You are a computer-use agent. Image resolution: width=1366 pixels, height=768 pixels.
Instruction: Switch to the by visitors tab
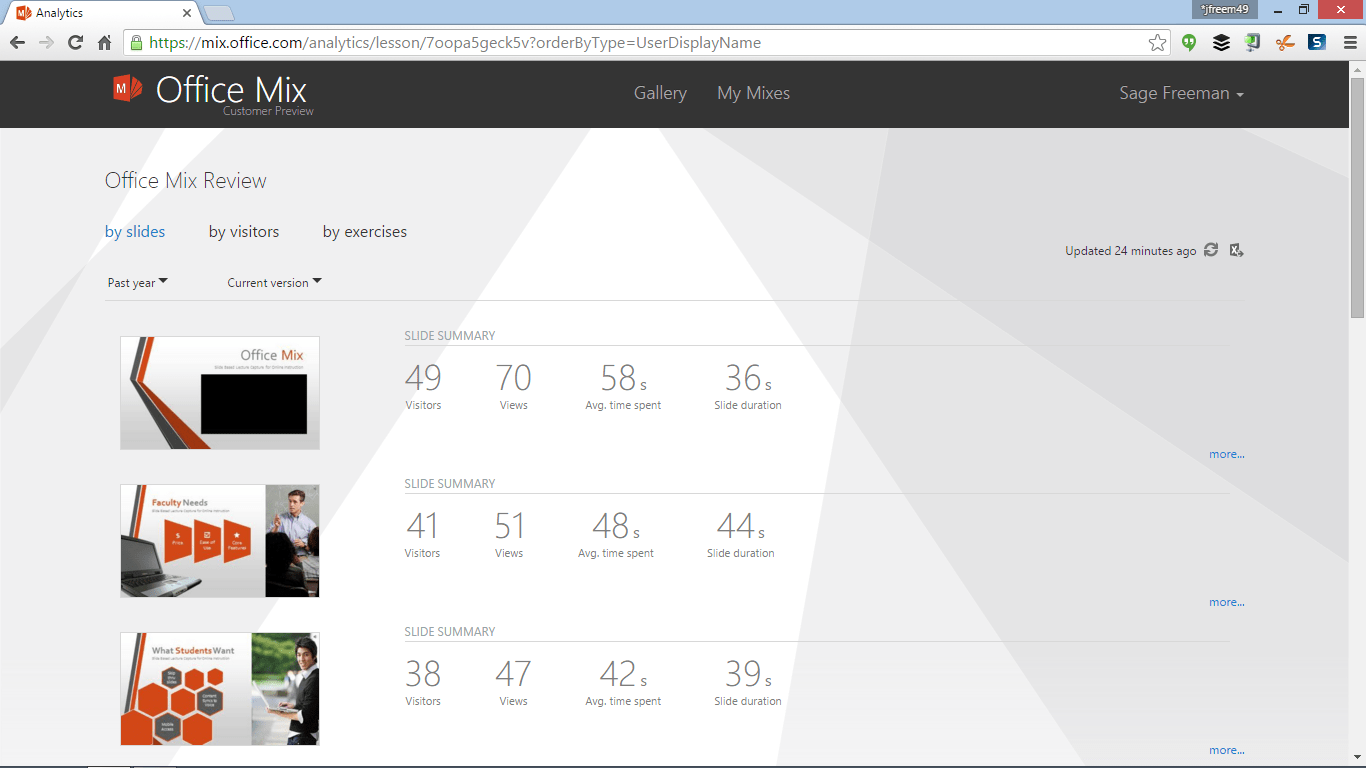[244, 231]
